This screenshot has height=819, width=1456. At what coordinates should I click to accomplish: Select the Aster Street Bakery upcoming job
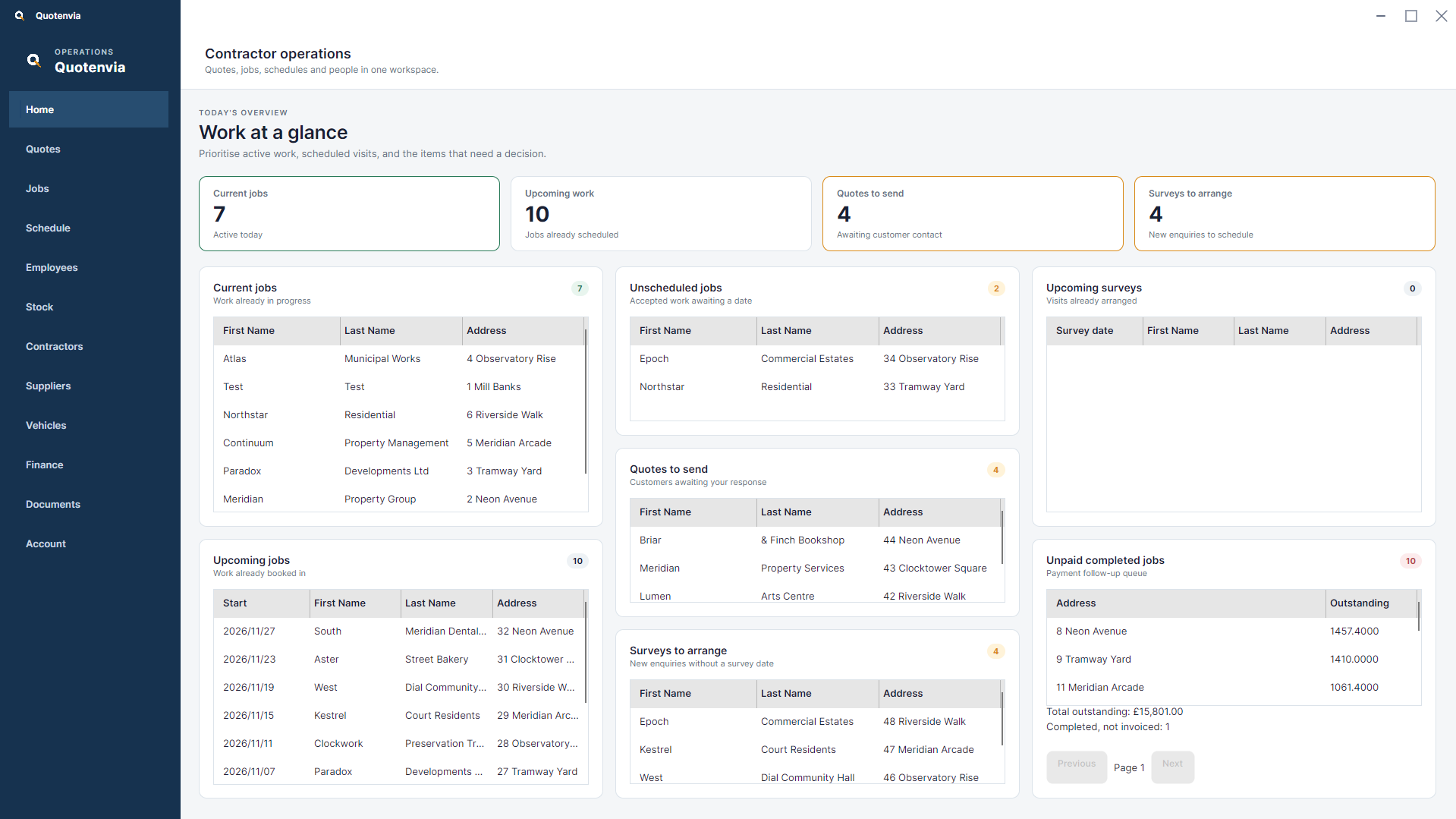pos(399,659)
